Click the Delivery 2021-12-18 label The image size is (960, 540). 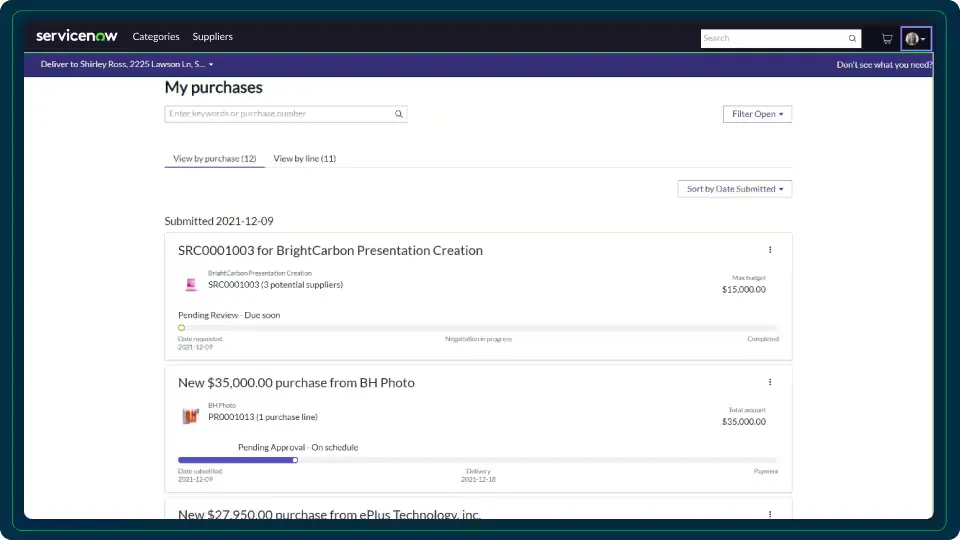[x=478, y=475]
